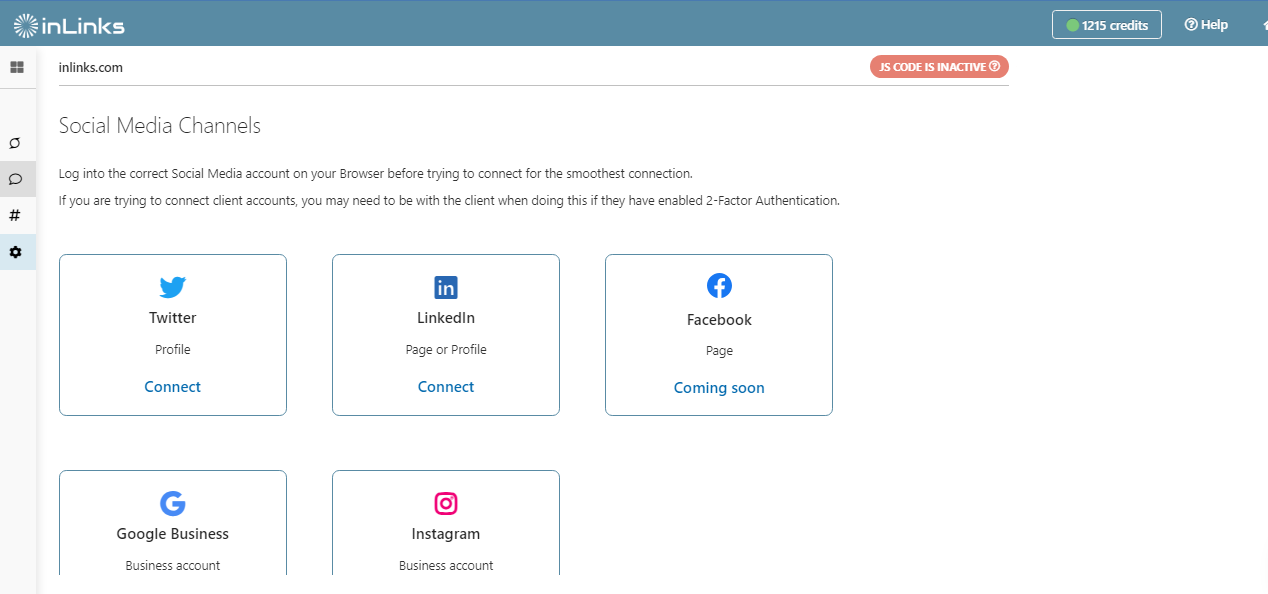1268x594 pixels.
Task: Click the question mark on JS code badge
Action: click(x=994, y=67)
